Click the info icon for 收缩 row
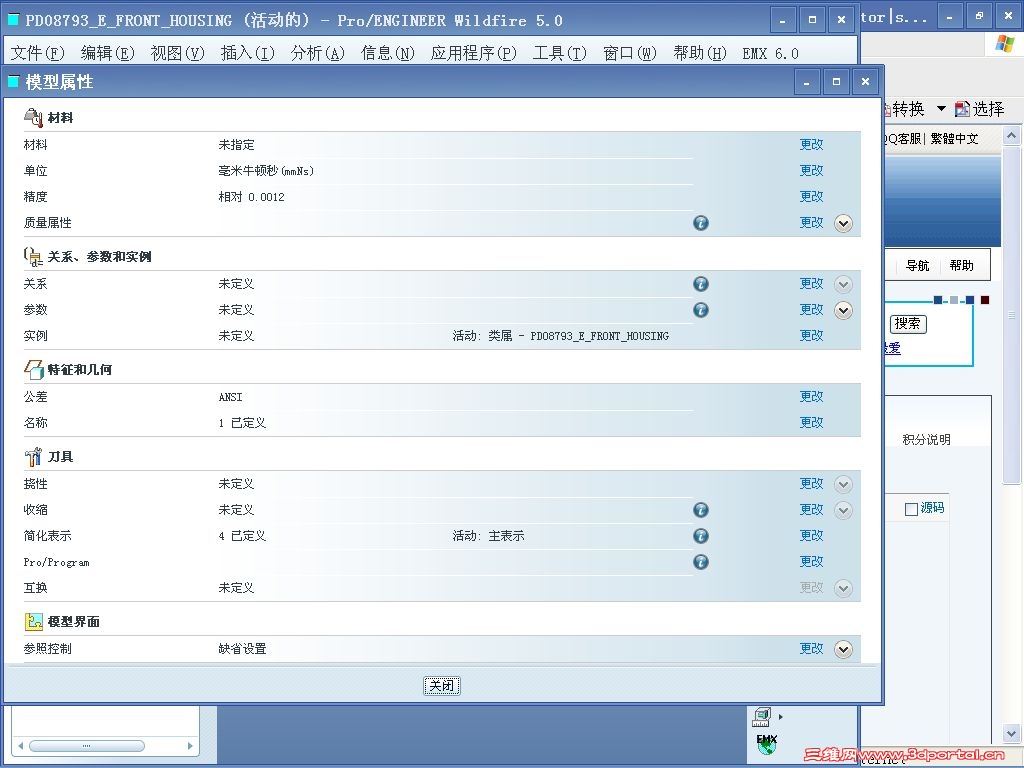1024x768 pixels. [701, 510]
